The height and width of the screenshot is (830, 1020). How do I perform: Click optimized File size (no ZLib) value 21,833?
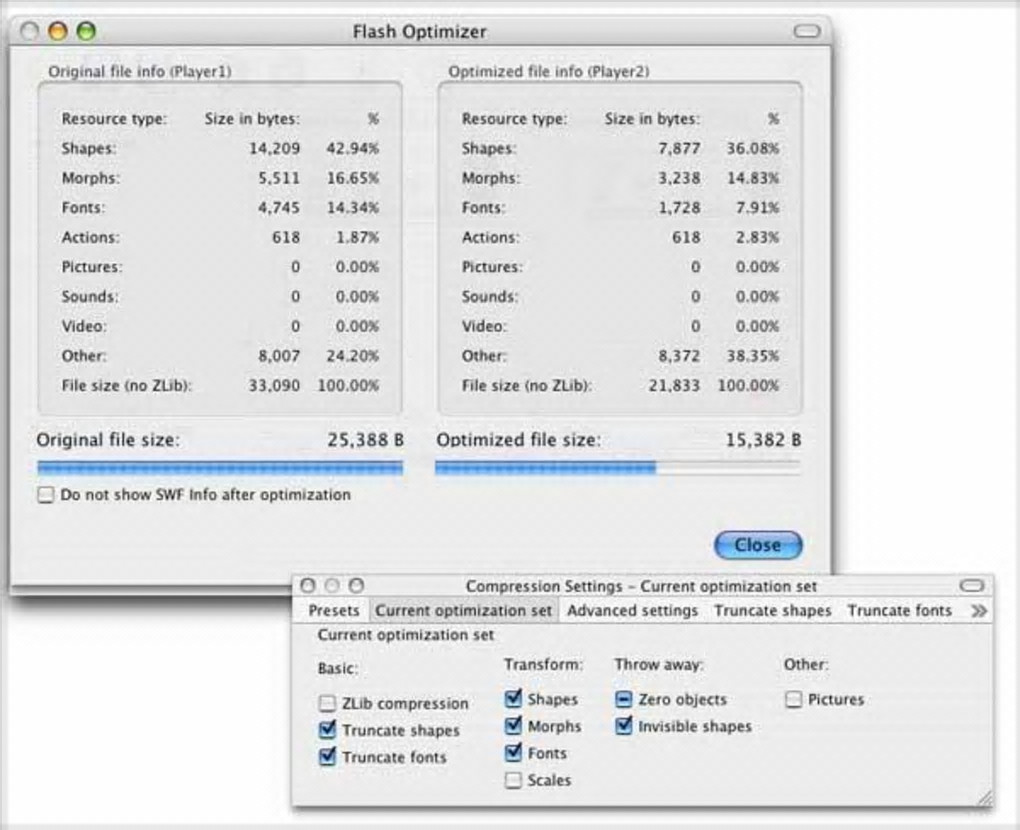(675, 386)
